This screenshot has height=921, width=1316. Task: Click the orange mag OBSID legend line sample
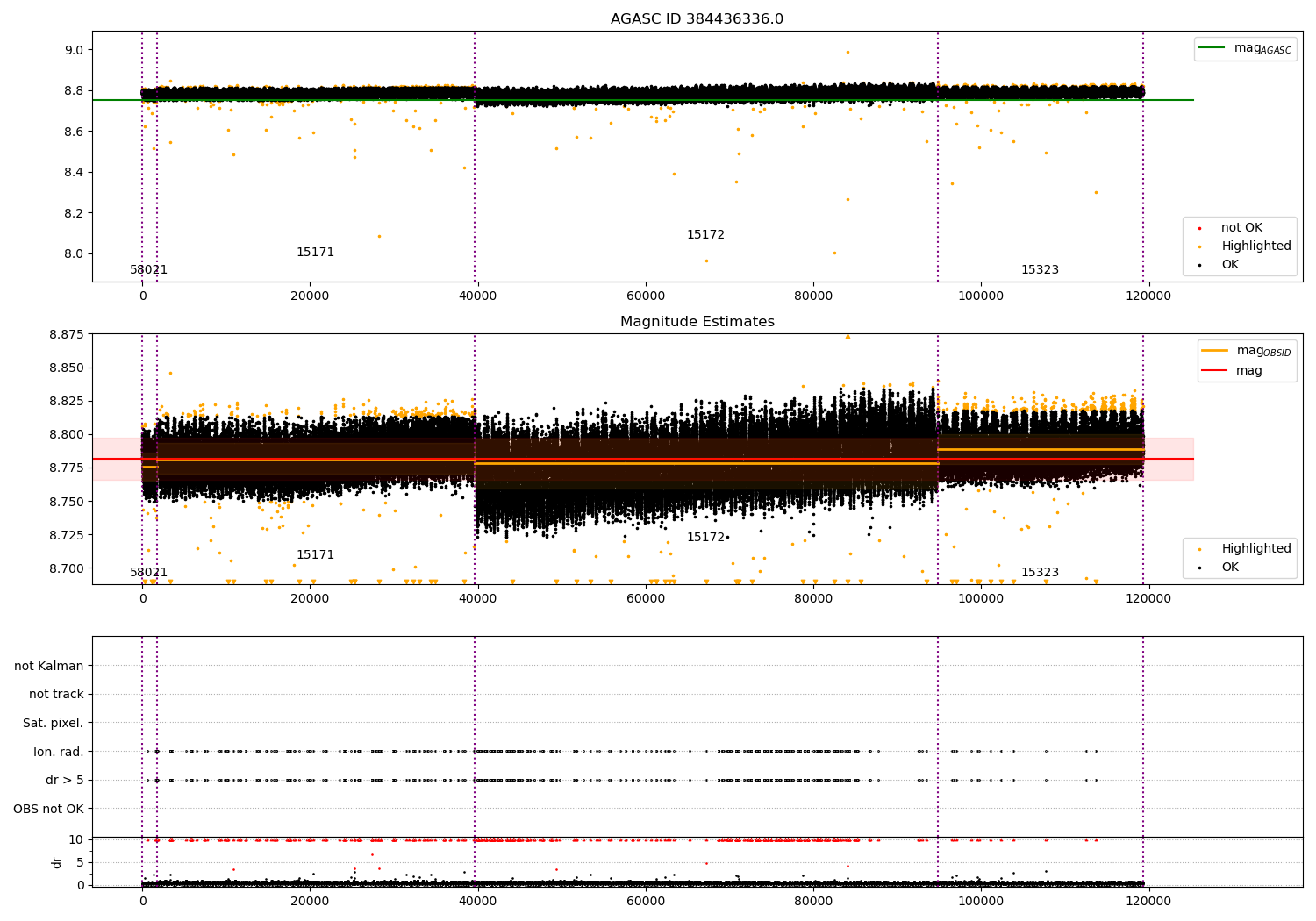pos(1214,351)
